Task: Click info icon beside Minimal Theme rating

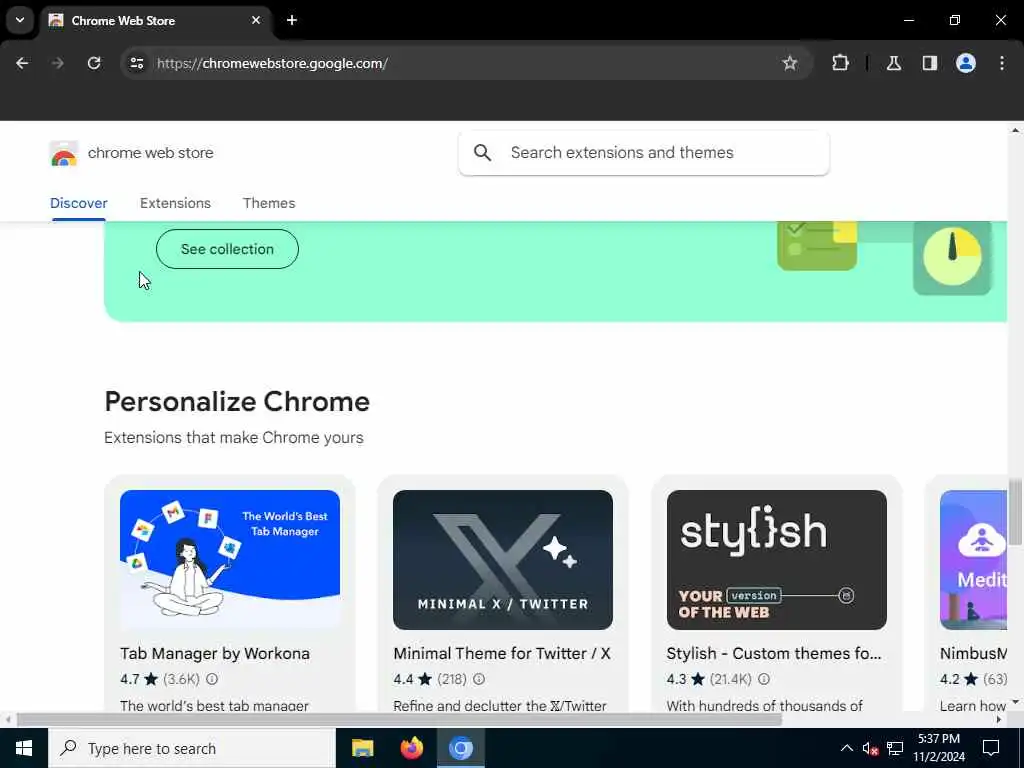Action: click(x=479, y=679)
